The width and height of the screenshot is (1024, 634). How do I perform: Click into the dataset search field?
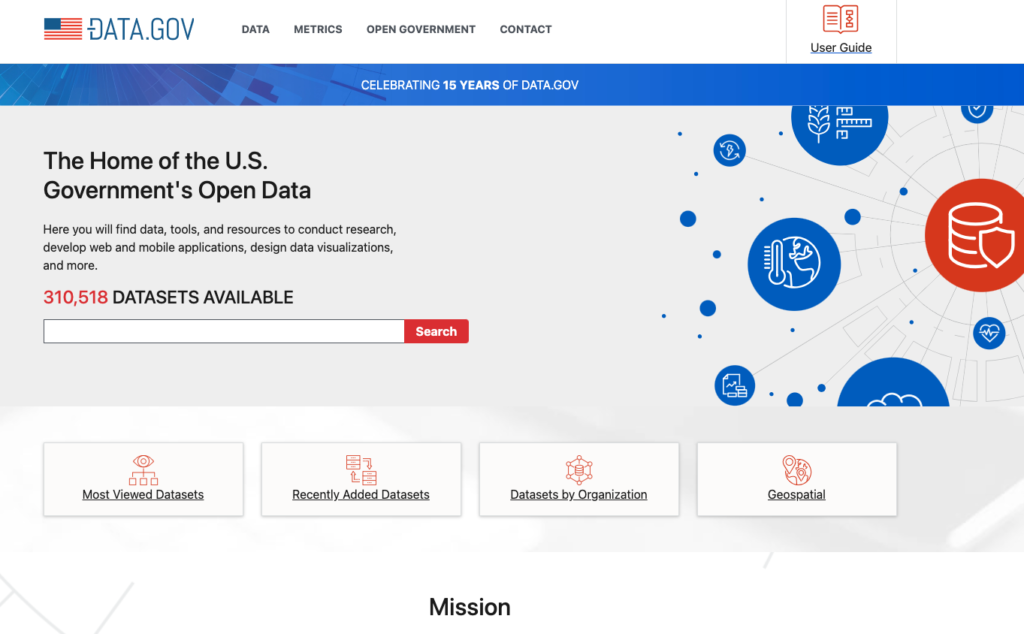[224, 331]
